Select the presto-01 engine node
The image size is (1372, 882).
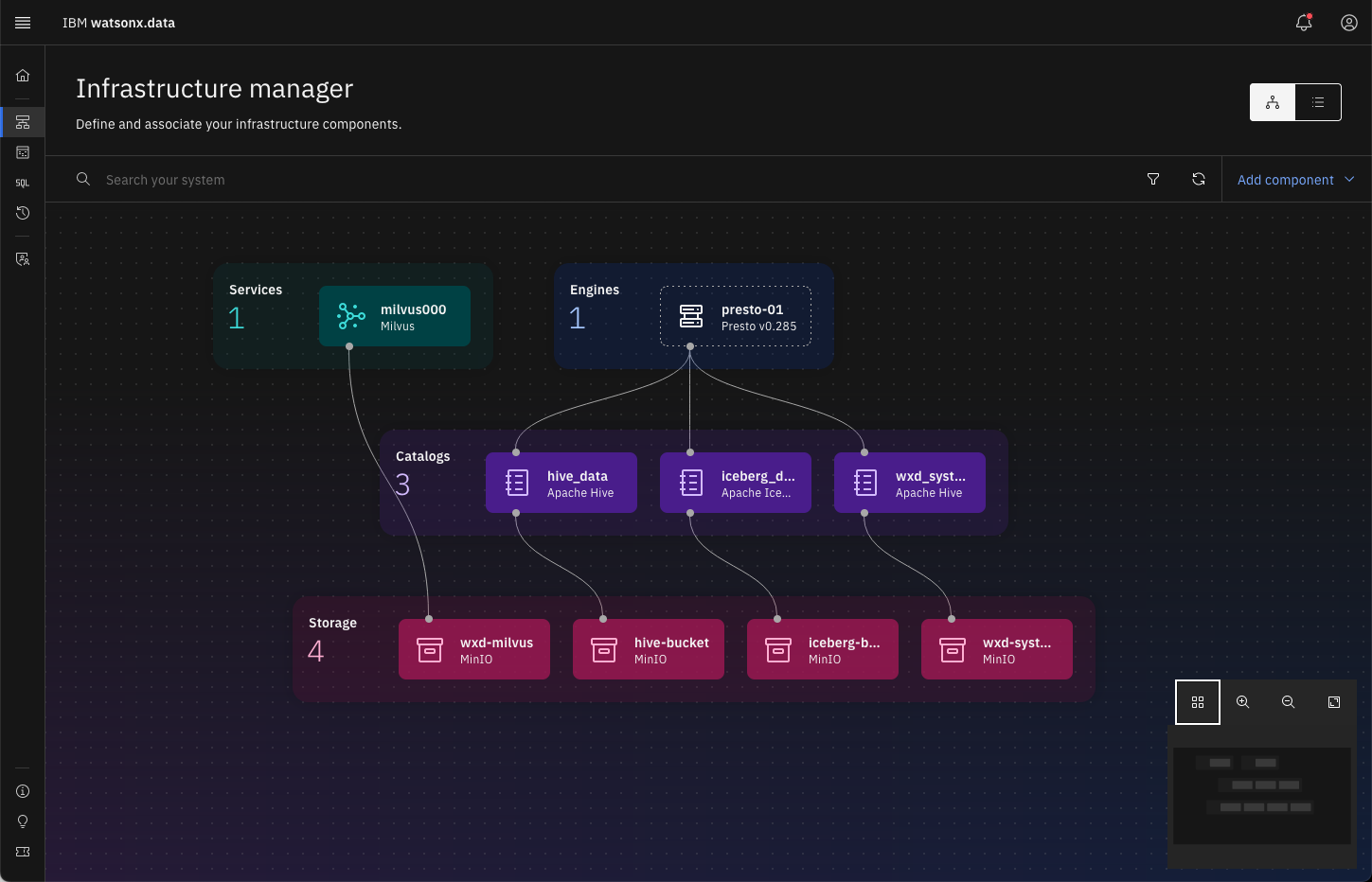tap(736, 316)
